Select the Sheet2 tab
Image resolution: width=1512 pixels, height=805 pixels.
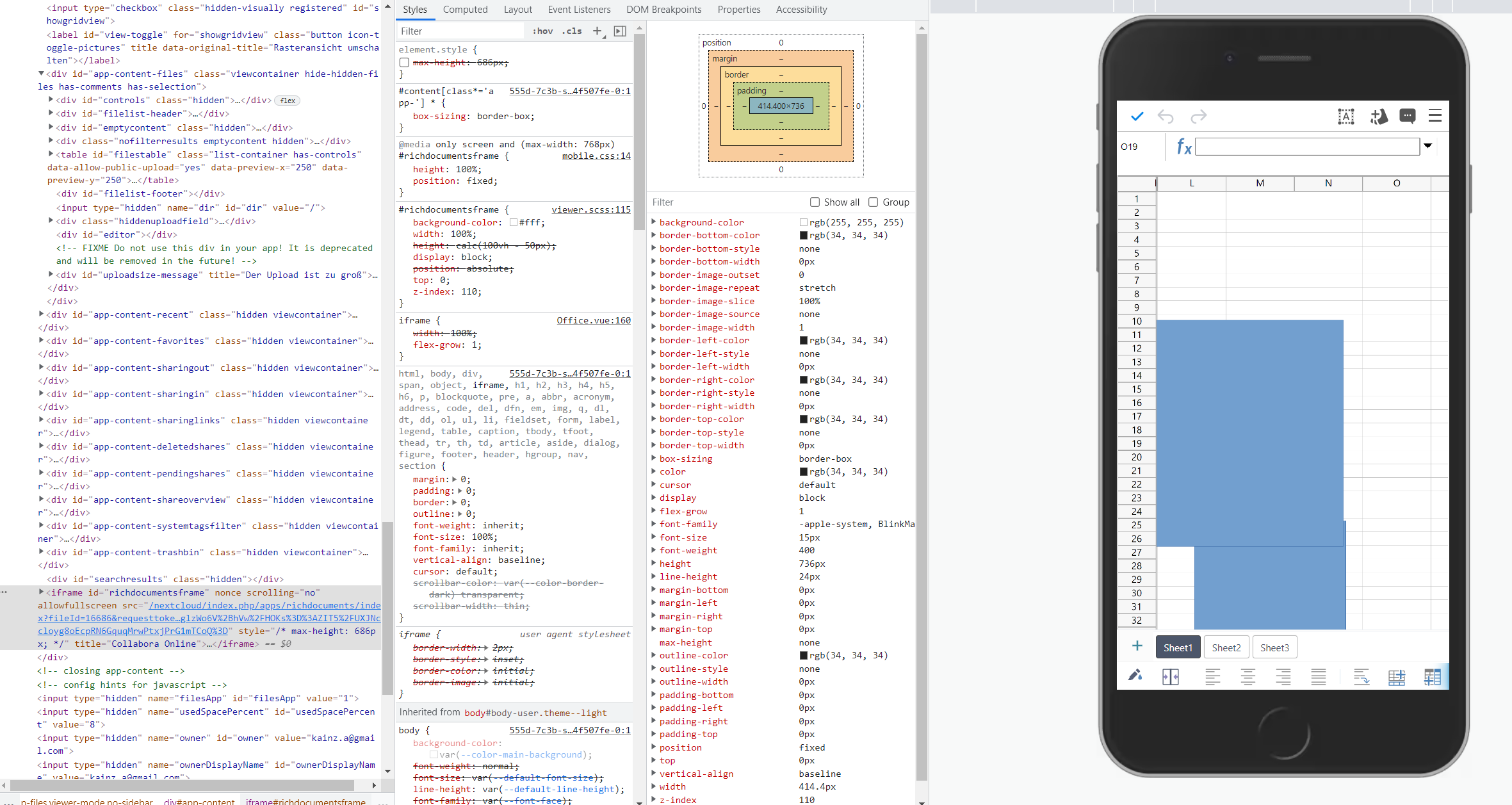point(1226,647)
